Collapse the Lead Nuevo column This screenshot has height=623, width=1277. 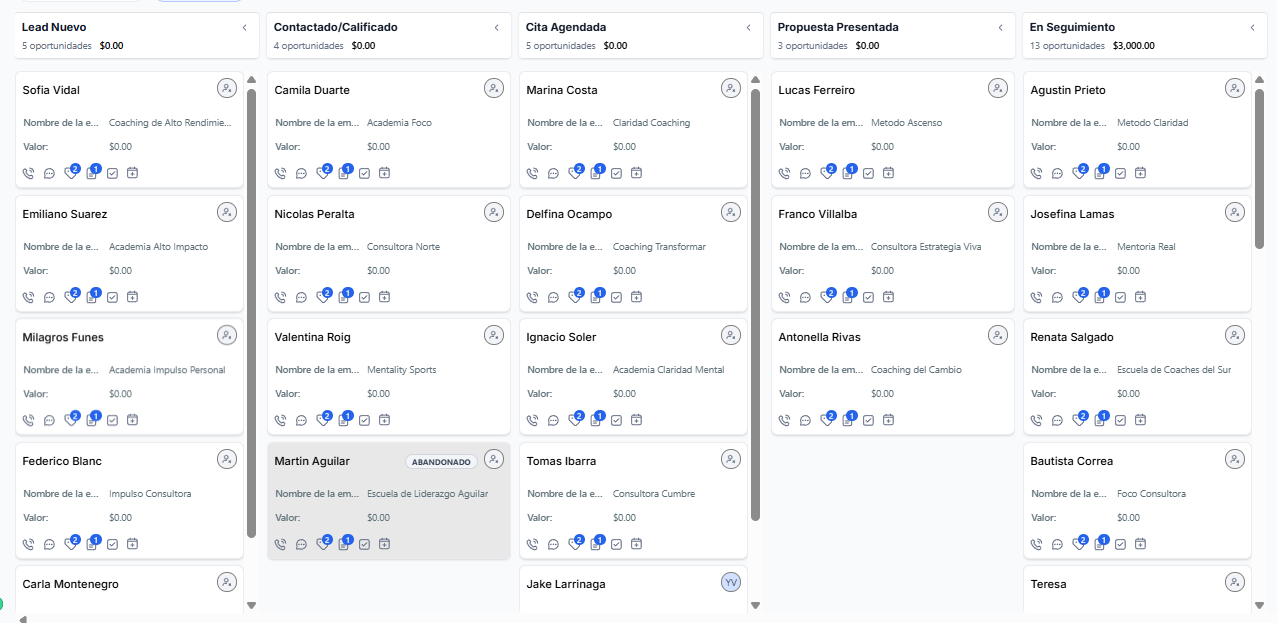[x=244, y=28]
